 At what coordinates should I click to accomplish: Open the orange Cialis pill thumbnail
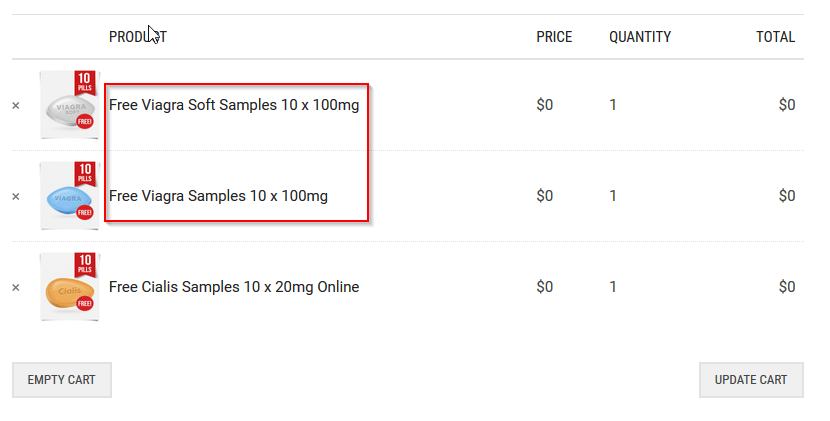pyautogui.click(x=70, y=287)
